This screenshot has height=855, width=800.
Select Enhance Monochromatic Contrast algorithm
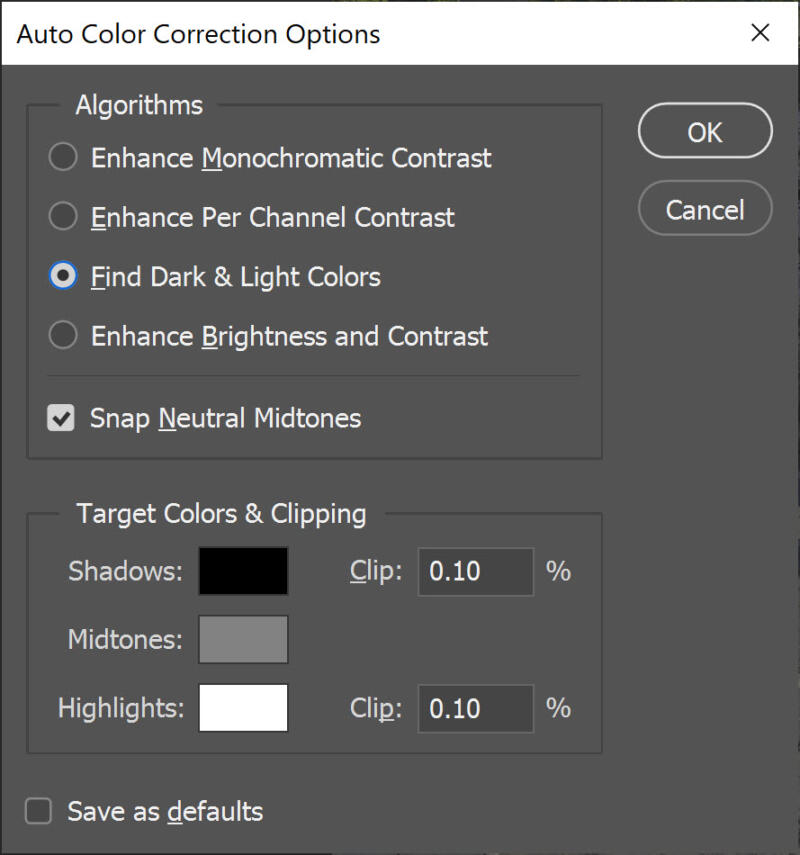pos(63,157)
